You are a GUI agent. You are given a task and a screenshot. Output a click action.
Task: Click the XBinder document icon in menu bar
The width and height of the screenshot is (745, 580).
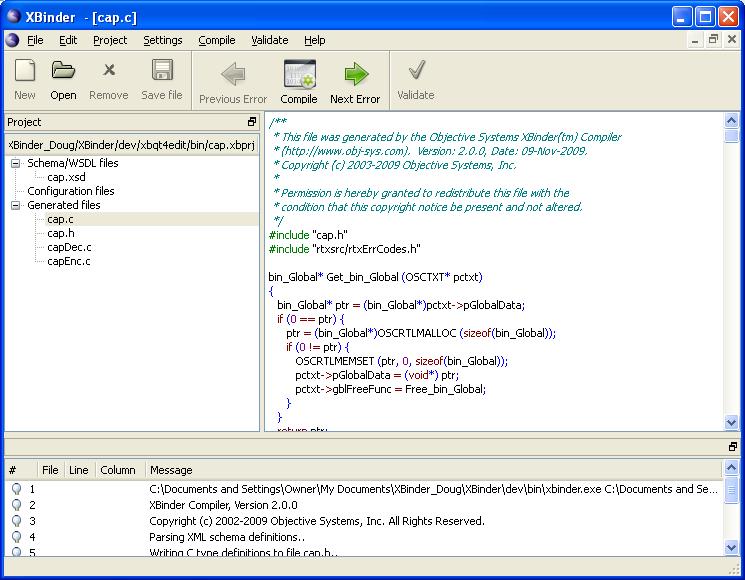pyautogui.click(x=12, y=40)
